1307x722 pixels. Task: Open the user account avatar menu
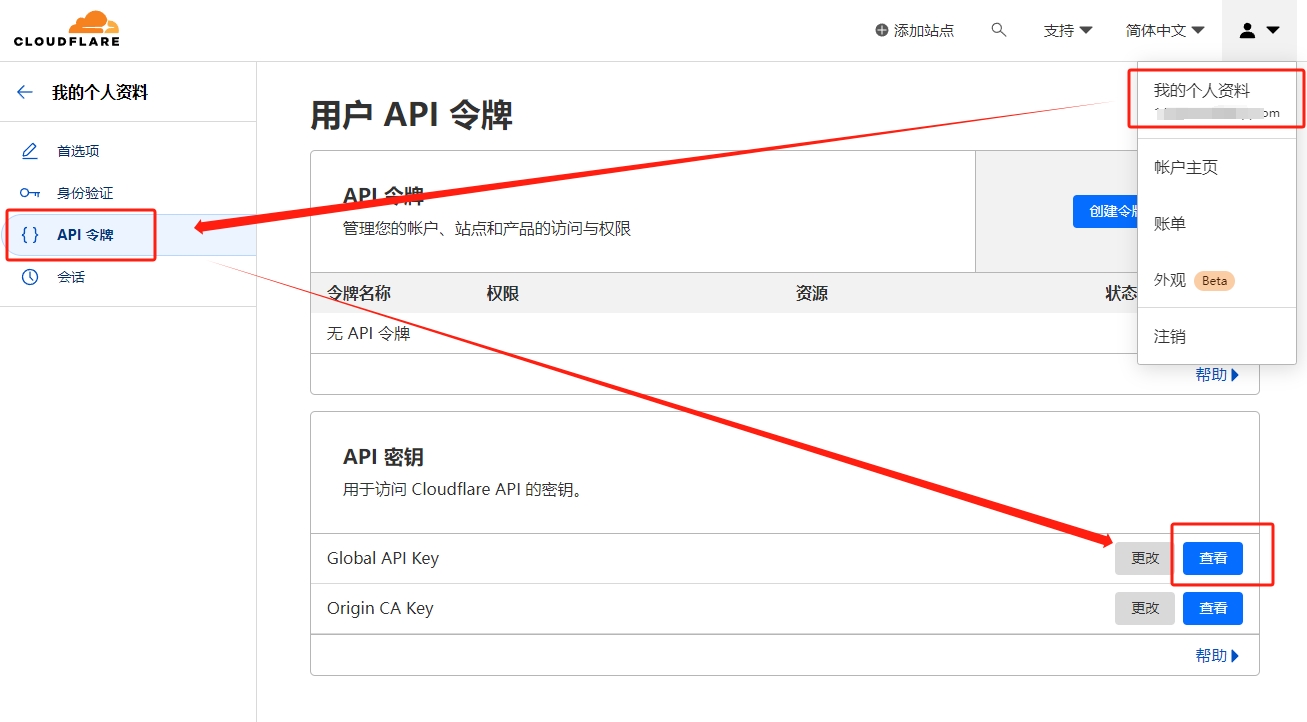pos(1259,31)
